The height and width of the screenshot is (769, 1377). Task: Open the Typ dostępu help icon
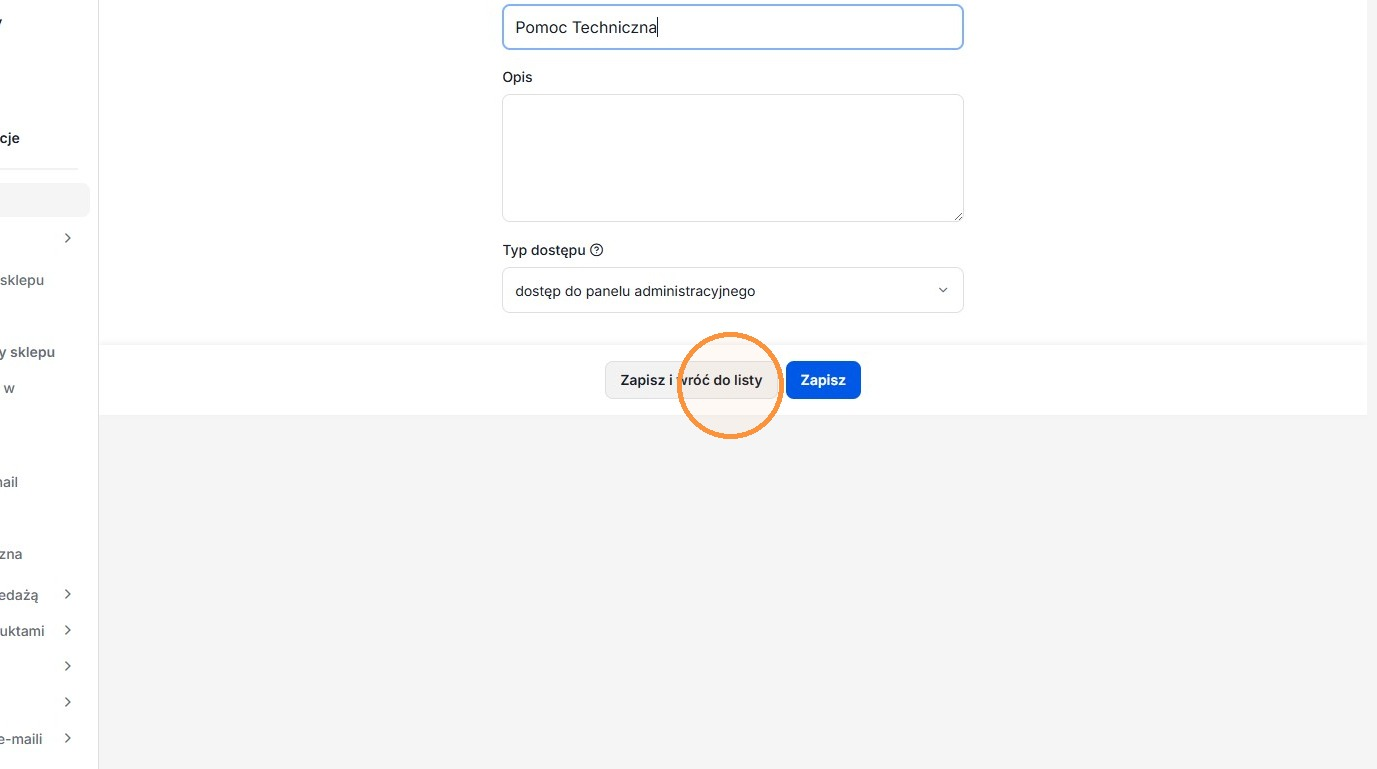click(x=597, y=250)
